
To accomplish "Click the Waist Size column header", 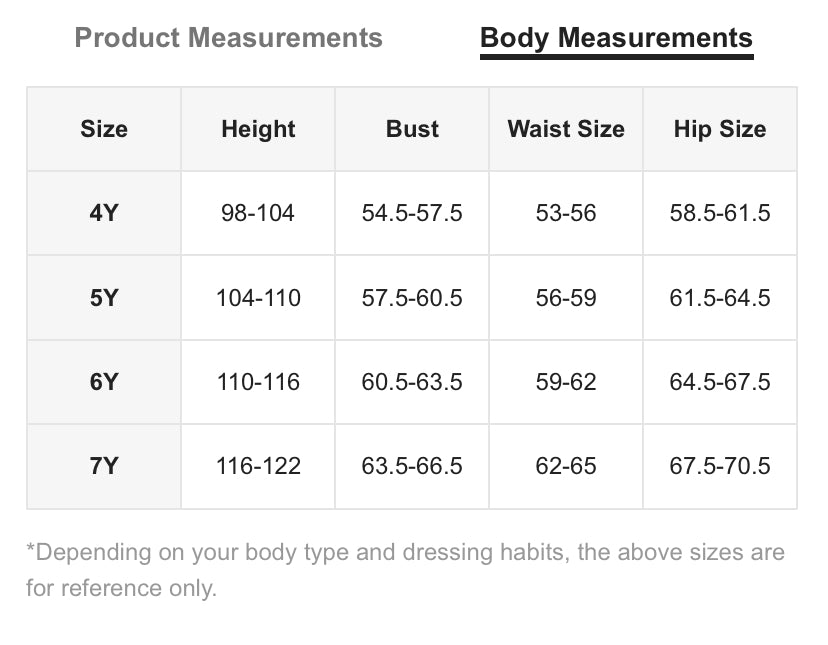I will (566, 129).
